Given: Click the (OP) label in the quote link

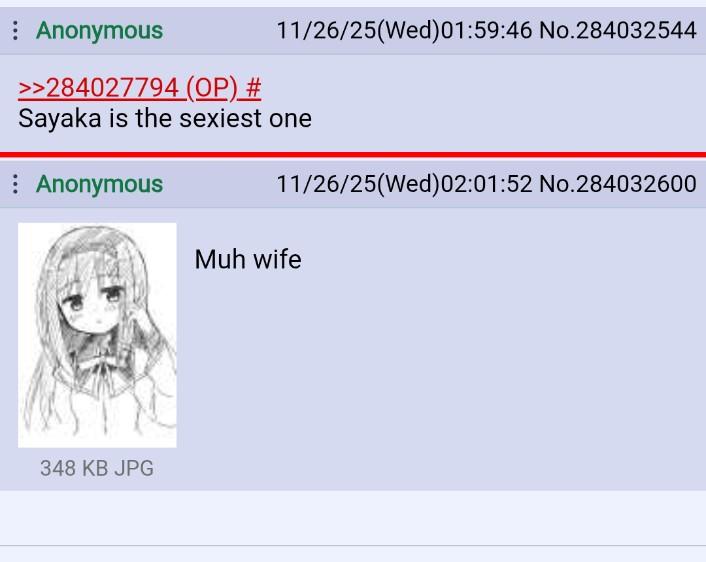Looking at the screenshot, I should coord(211,87).
